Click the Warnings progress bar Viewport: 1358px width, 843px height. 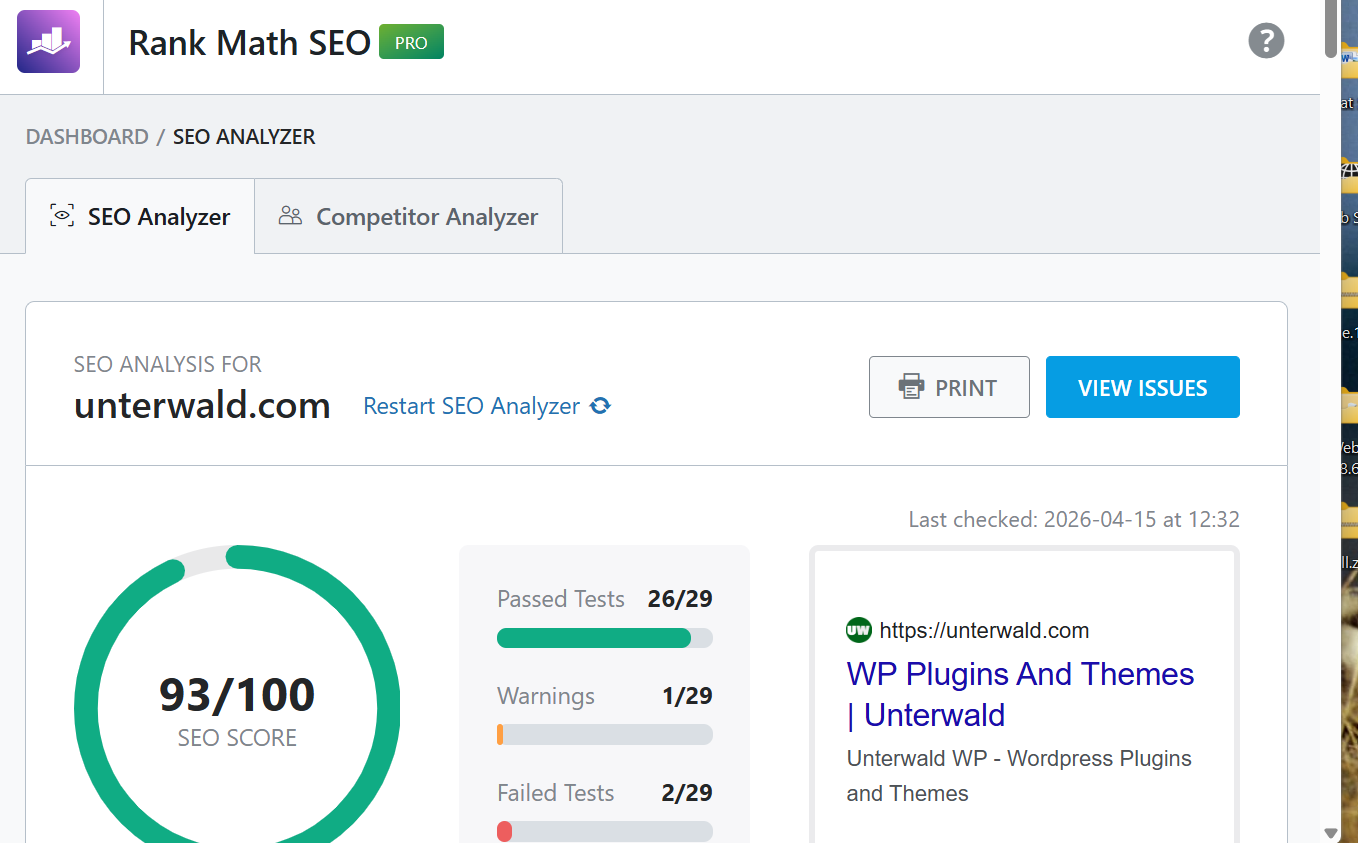tap(605, 735)
